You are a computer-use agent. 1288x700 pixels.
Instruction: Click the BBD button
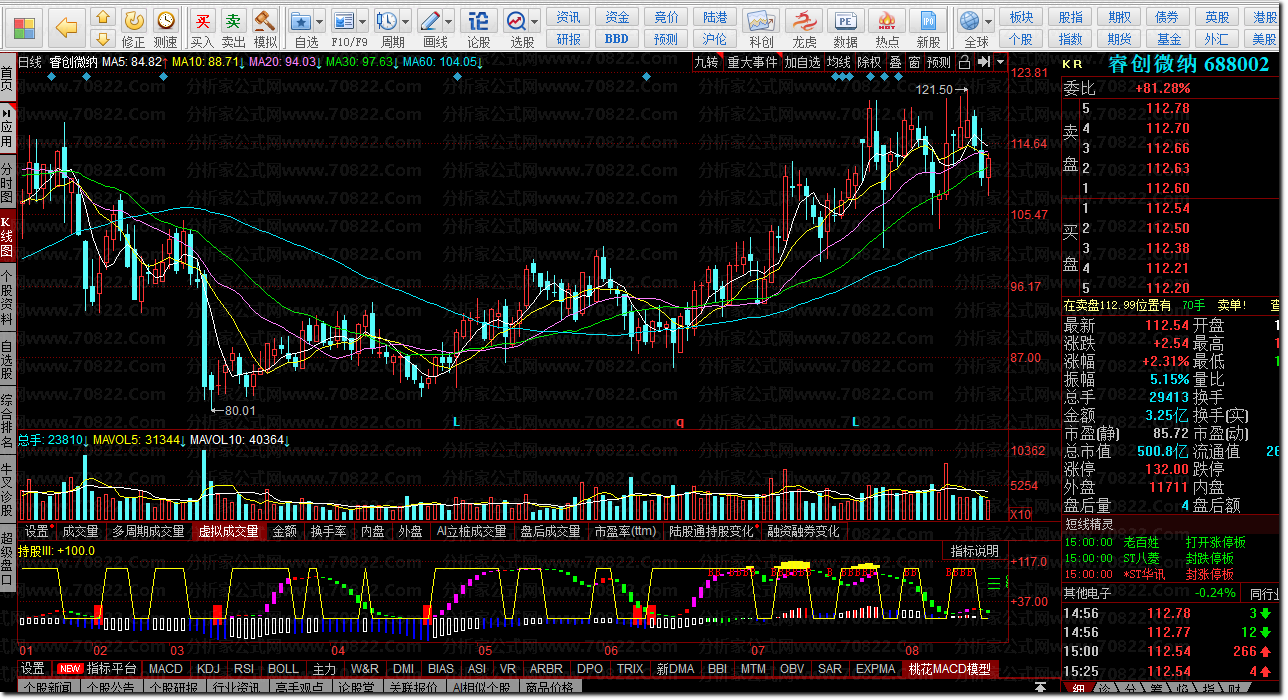(x=617, y=39)
